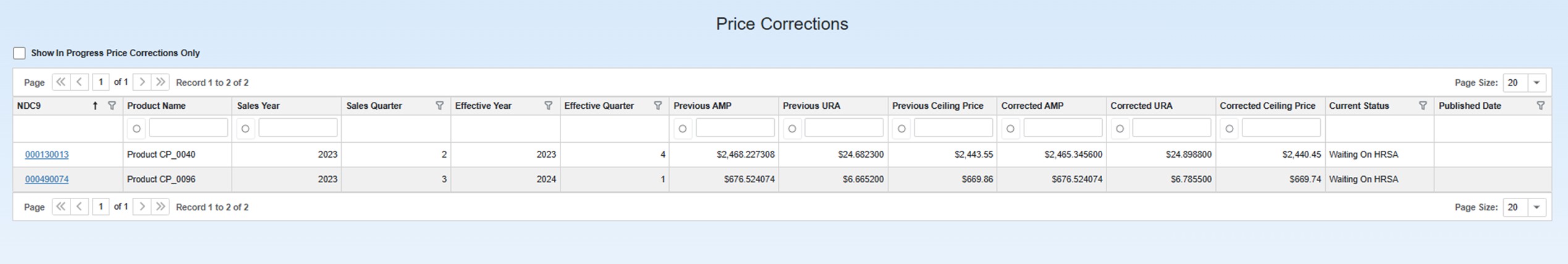Open the Effective Quarter filter funnel
Viewport: 1568px width, 264px height.
coord(658,106)
